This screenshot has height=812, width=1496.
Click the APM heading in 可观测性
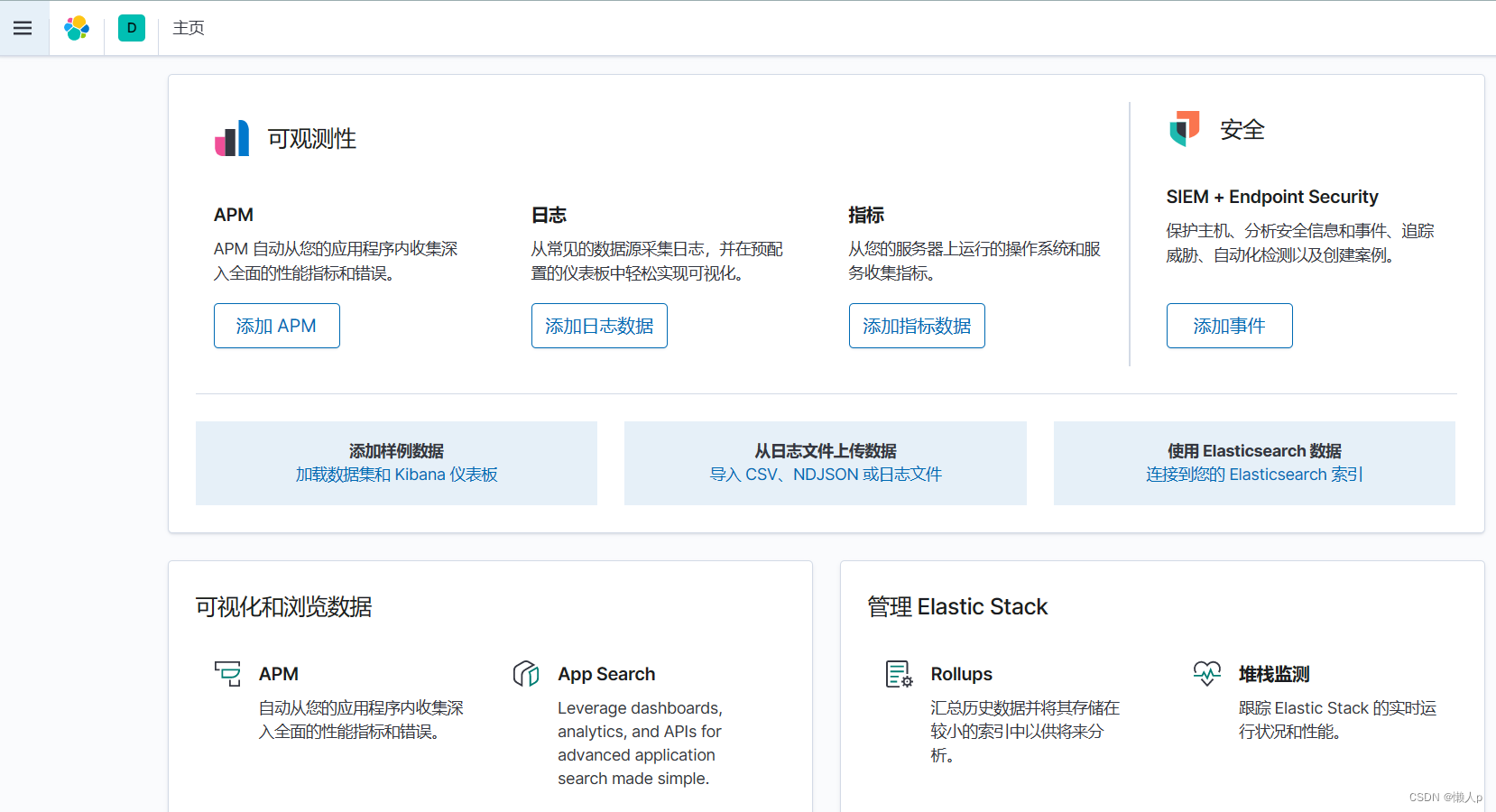pyautogui.click(x=234, y=215)
